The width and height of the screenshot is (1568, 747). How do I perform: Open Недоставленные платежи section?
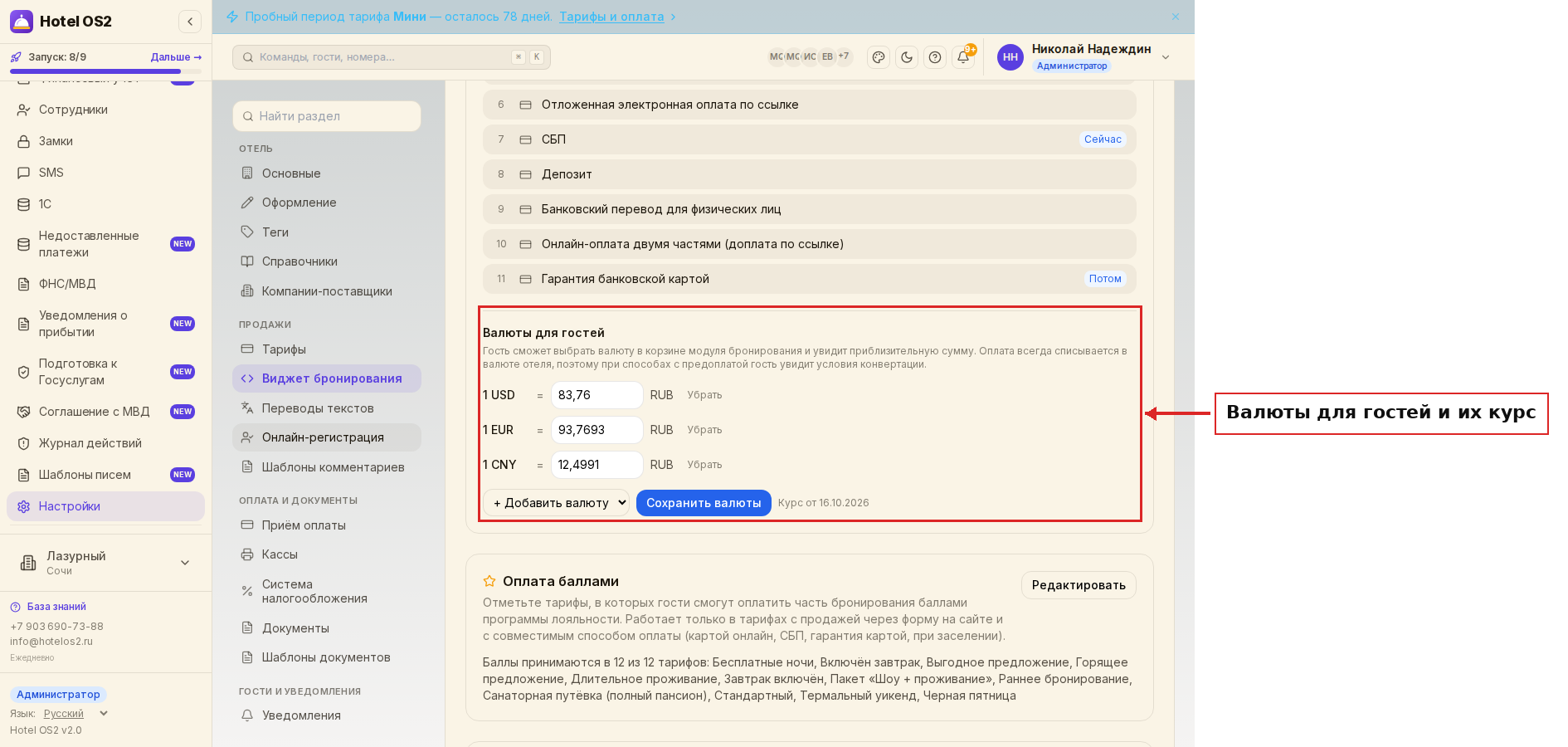(x=106, y=244)
